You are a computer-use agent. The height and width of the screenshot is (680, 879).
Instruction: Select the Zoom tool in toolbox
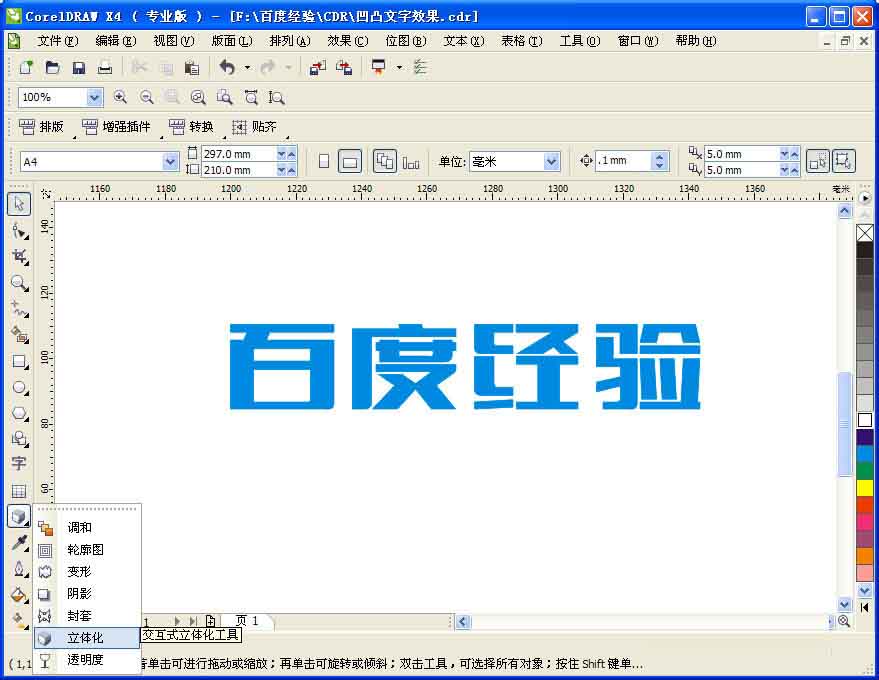pos(20,283)
